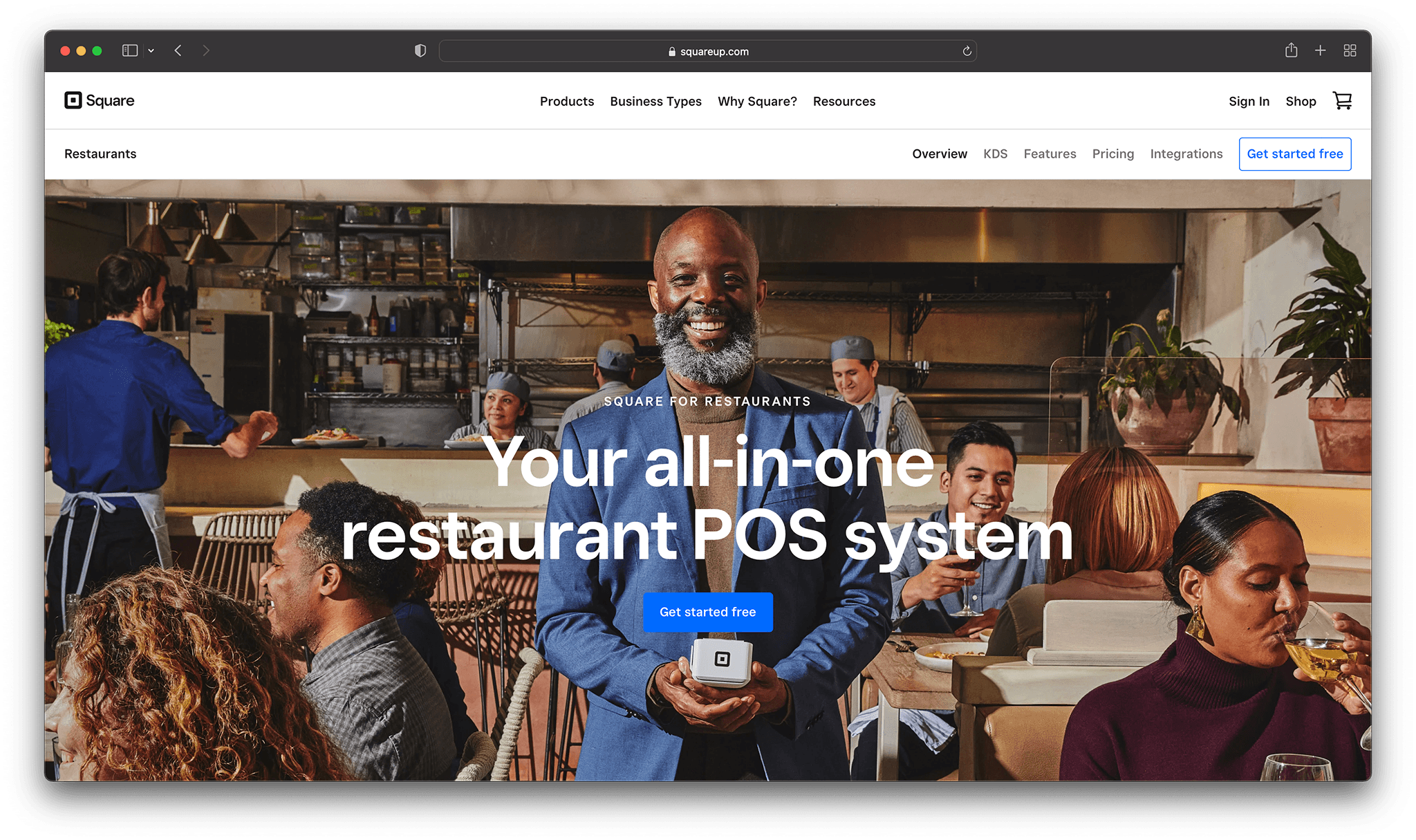This screenshot has height=840, width=1416.
Task: Toggle the Safari sidebar icon
Action: click(x=129, y=50)
